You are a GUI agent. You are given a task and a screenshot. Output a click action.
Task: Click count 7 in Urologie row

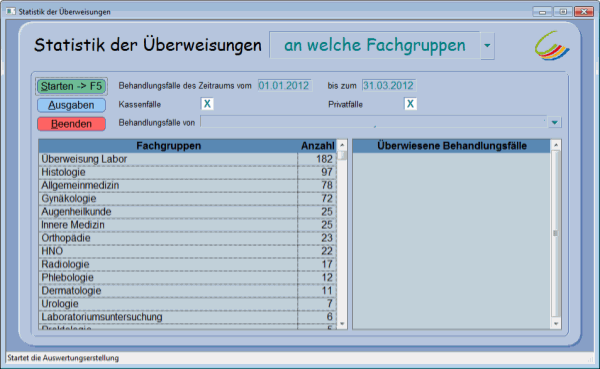329,304
